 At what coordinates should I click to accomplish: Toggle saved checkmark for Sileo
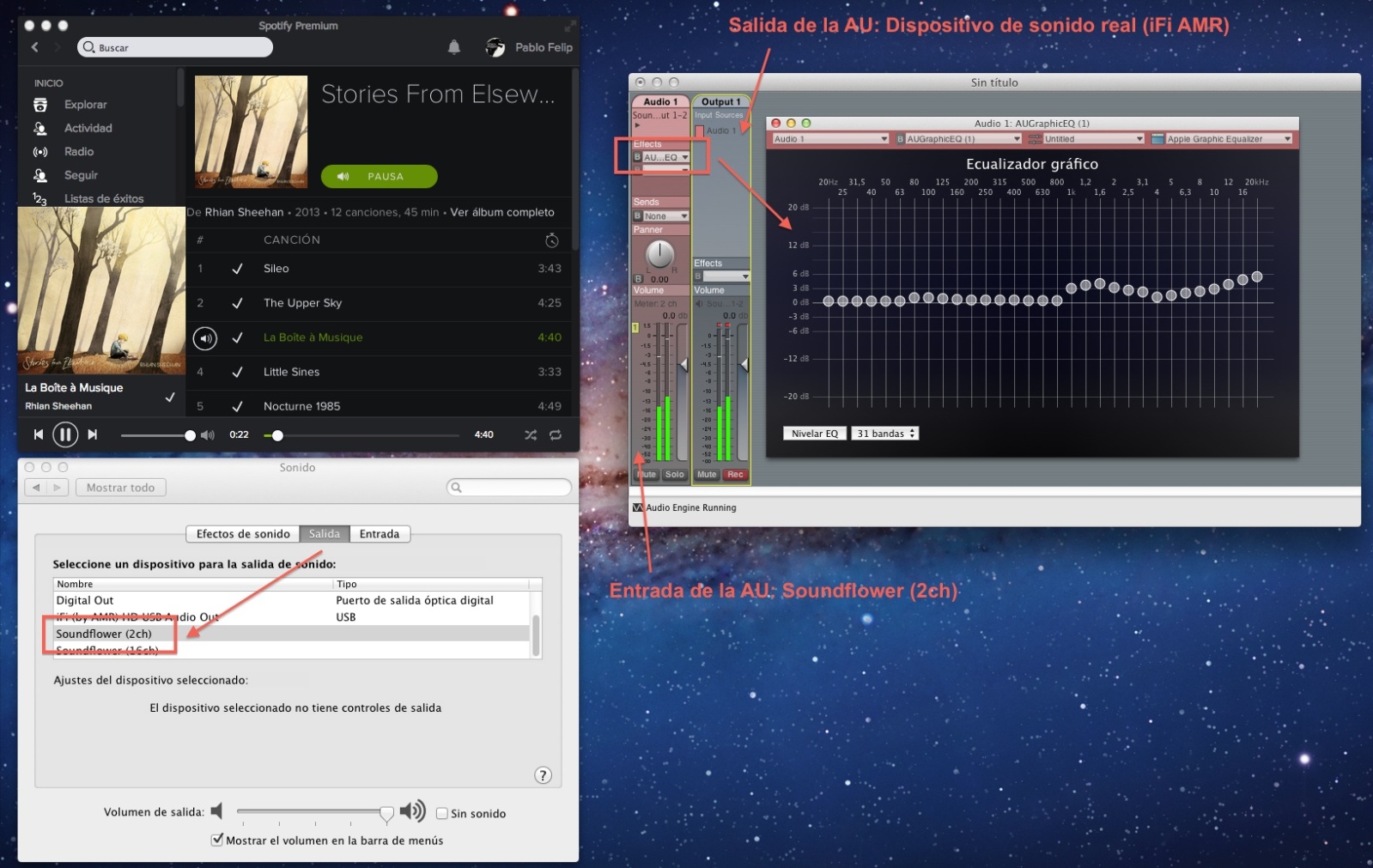[237, 269]
